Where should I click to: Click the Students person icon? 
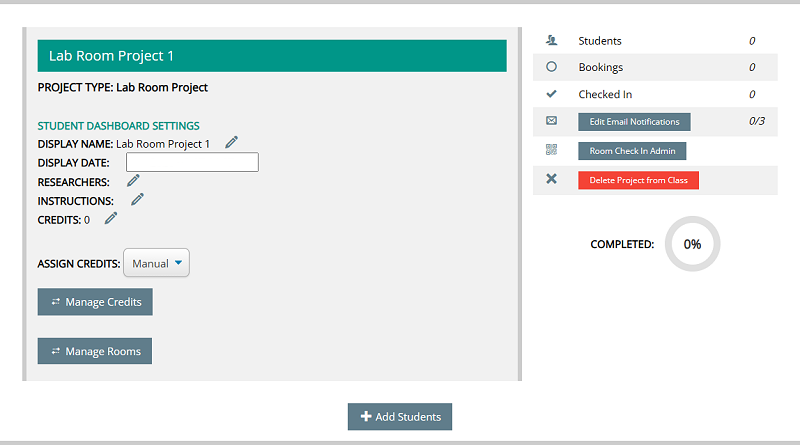[551, 41]
